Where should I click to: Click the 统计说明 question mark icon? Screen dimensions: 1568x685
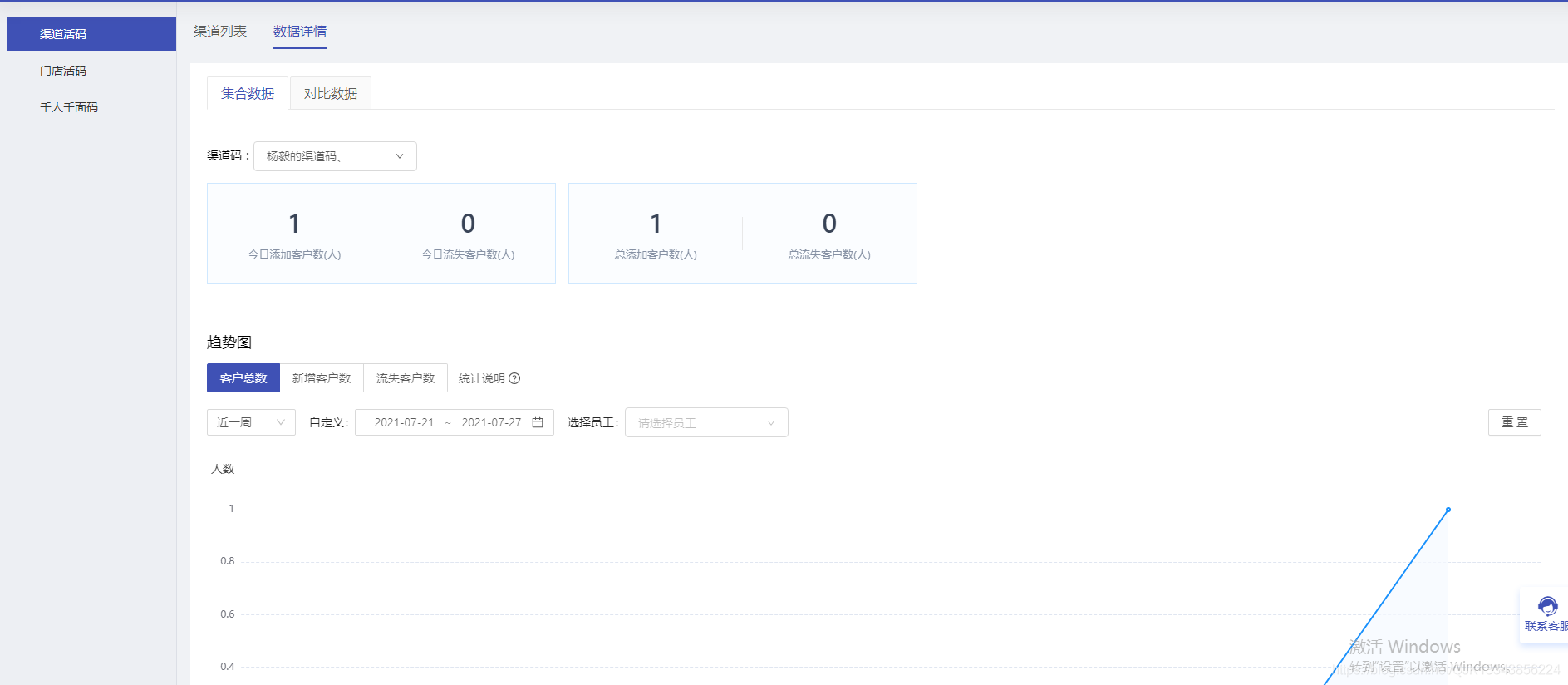tap(514, 378)
